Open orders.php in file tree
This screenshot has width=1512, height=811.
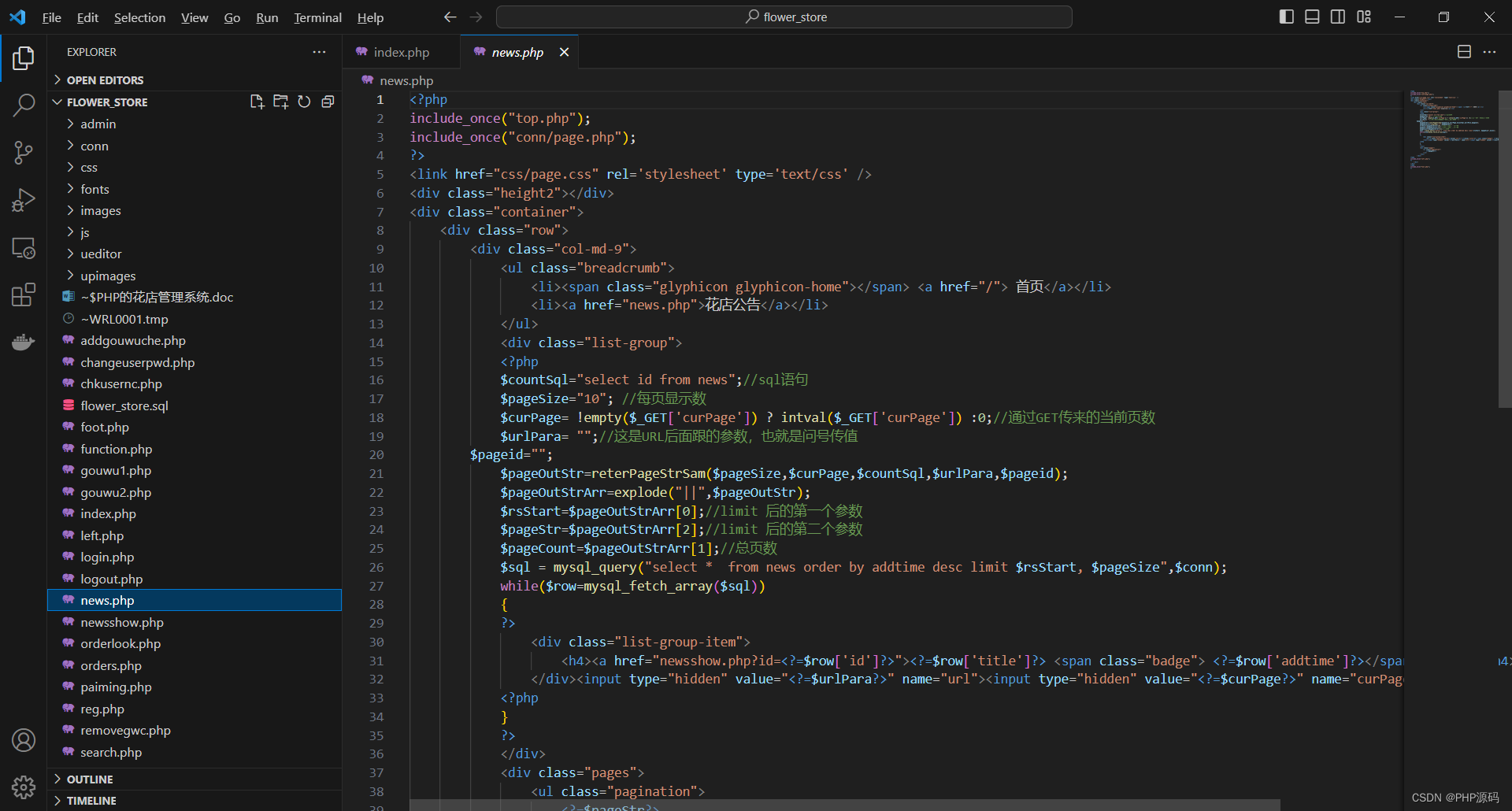click(x=195, y=665)
